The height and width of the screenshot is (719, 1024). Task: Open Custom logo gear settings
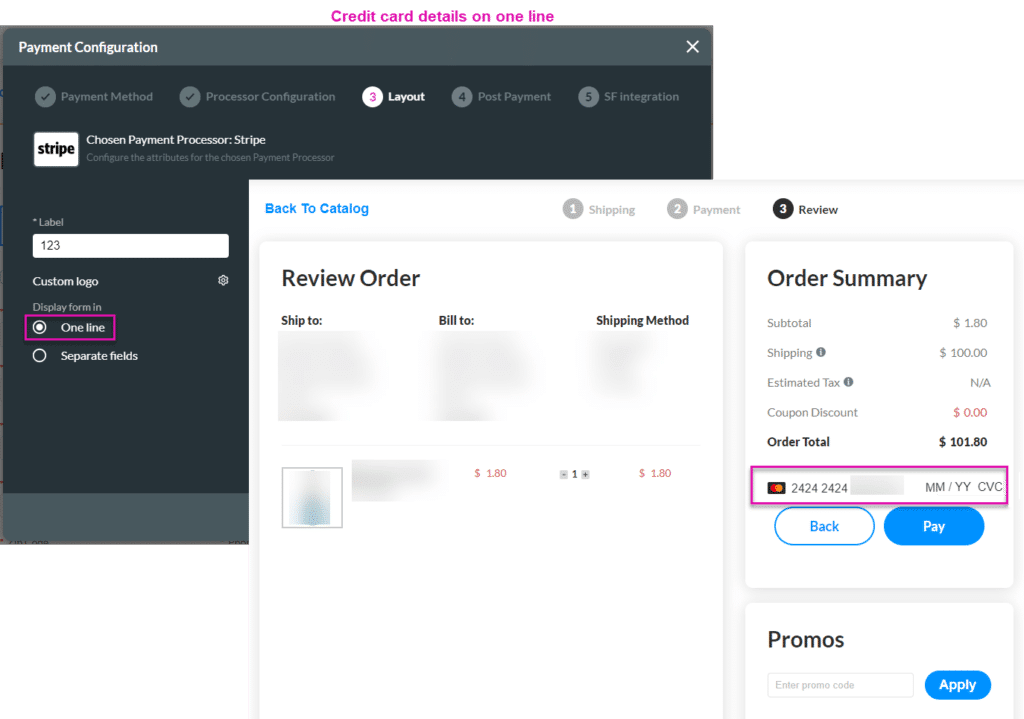point(223,281)
